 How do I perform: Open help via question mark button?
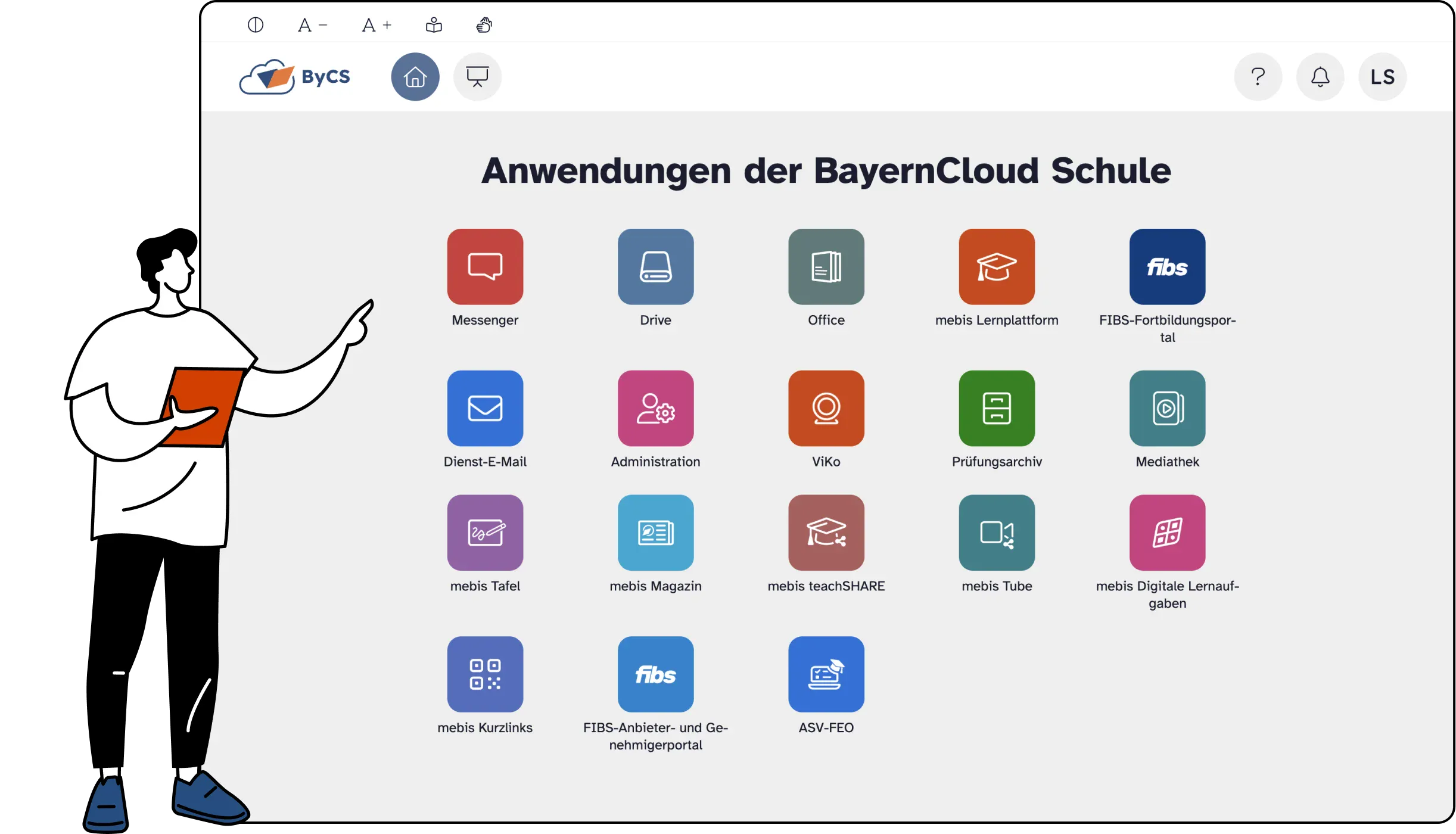point(1258,77)
